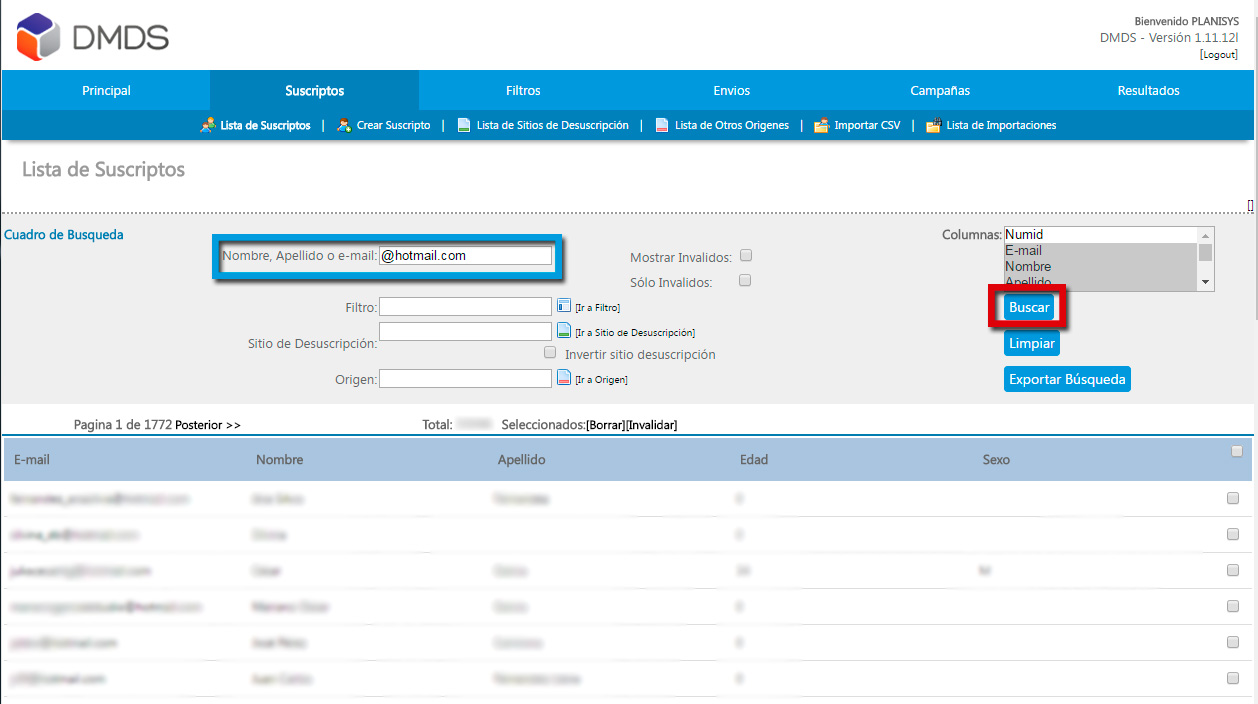Click the Limpiar button
Image resolution: width=1258 pixels, height=704 pixels.
point(1030,343)
